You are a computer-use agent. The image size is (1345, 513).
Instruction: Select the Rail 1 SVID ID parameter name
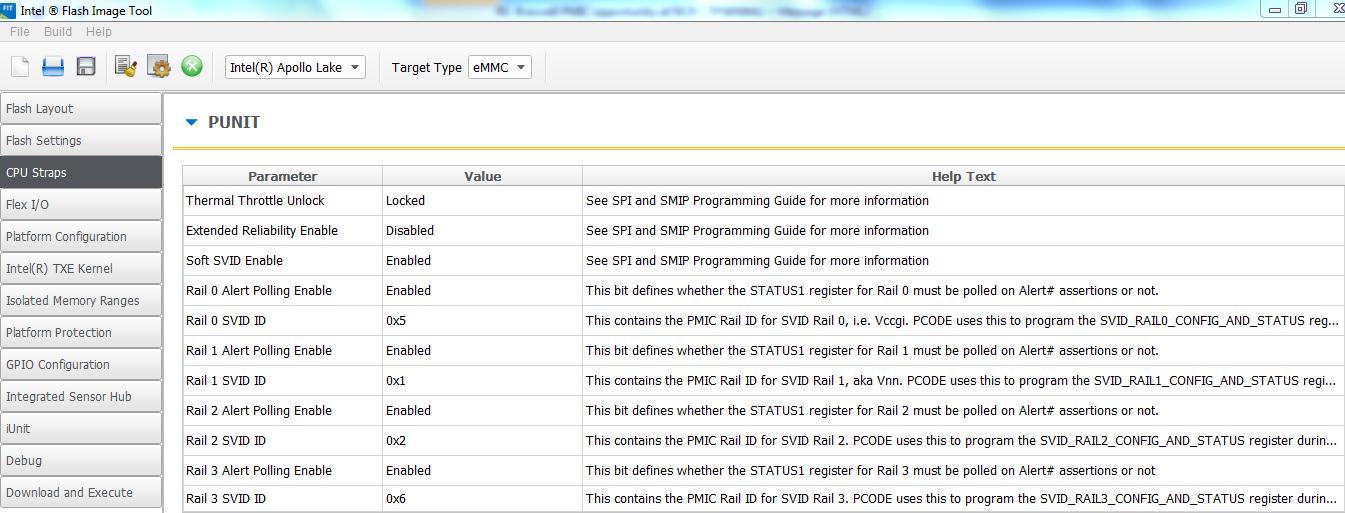click(x=226, y=381)
